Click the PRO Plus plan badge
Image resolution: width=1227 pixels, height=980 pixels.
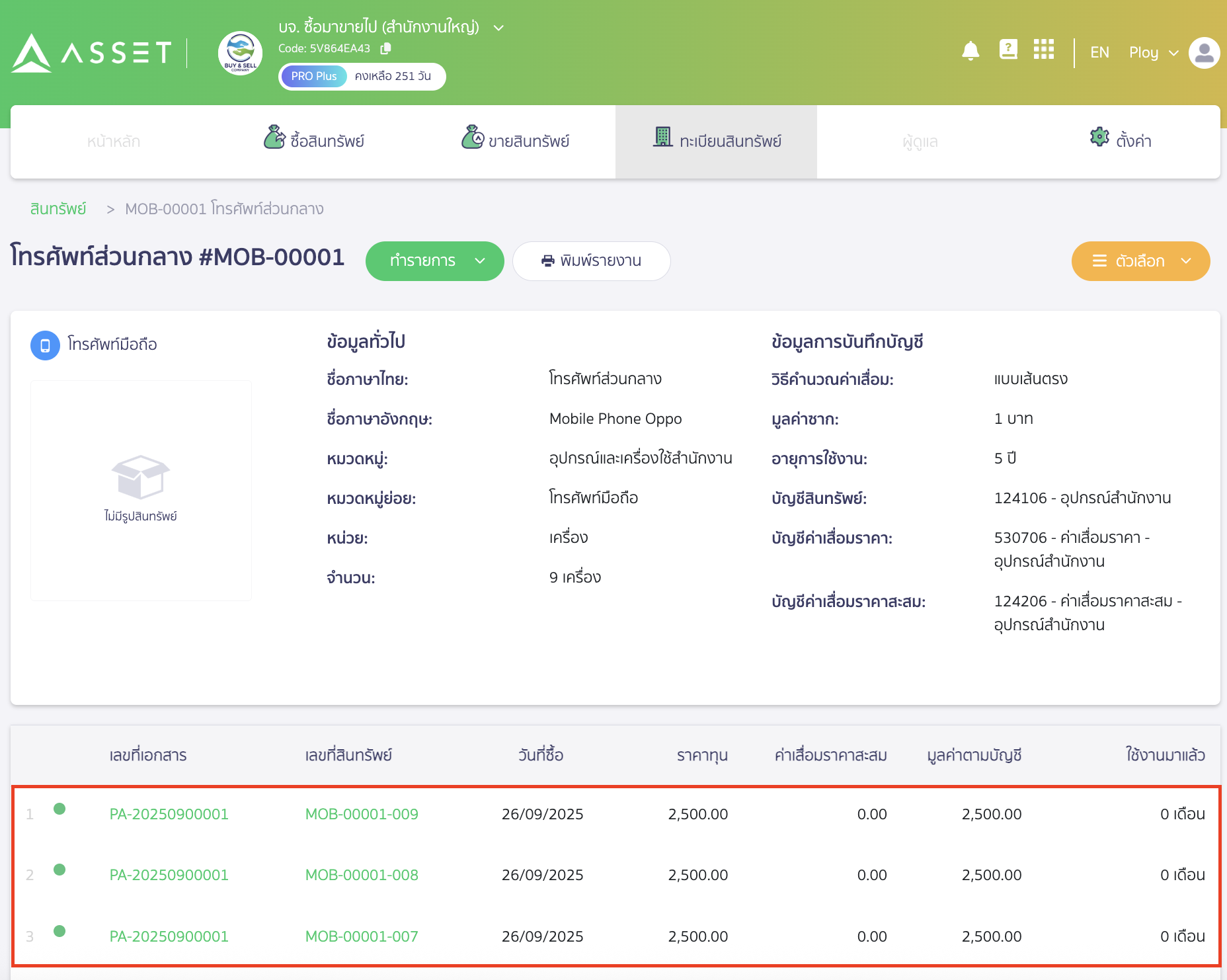click(313, 76)
